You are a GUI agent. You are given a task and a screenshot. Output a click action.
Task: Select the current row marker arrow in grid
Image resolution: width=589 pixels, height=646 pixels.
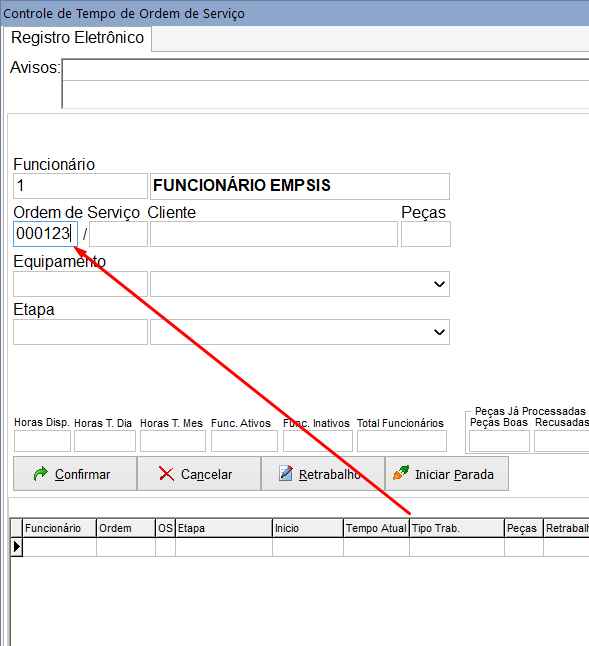point(16,547)
